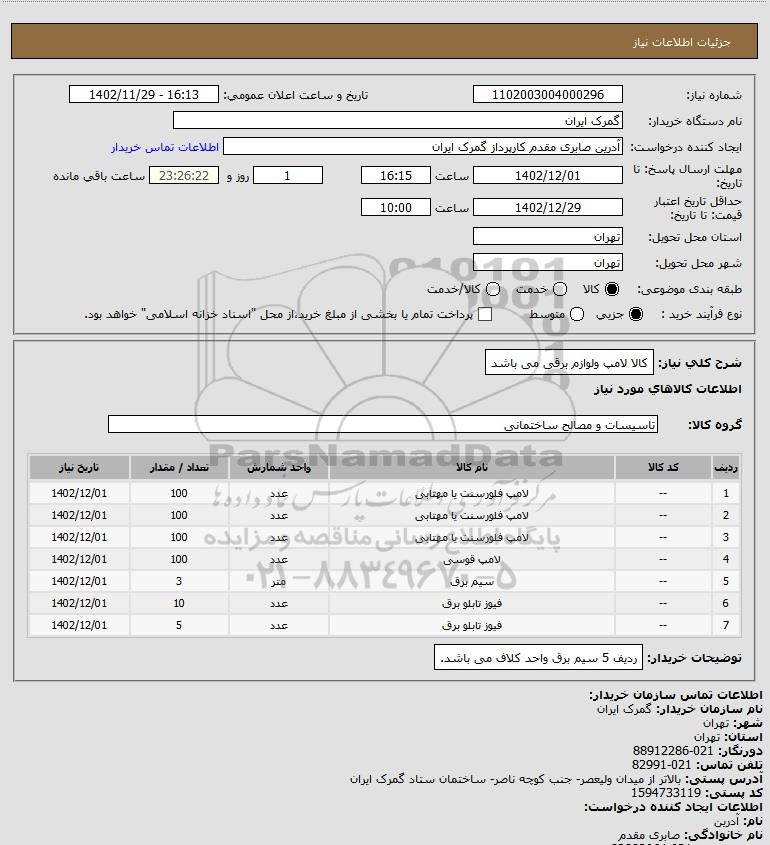Image resolution: width=770 pixels, height=845 pixels.
Task: Click the quantity 3 in the سیم برق row
Action: click(x=179, y=581)
